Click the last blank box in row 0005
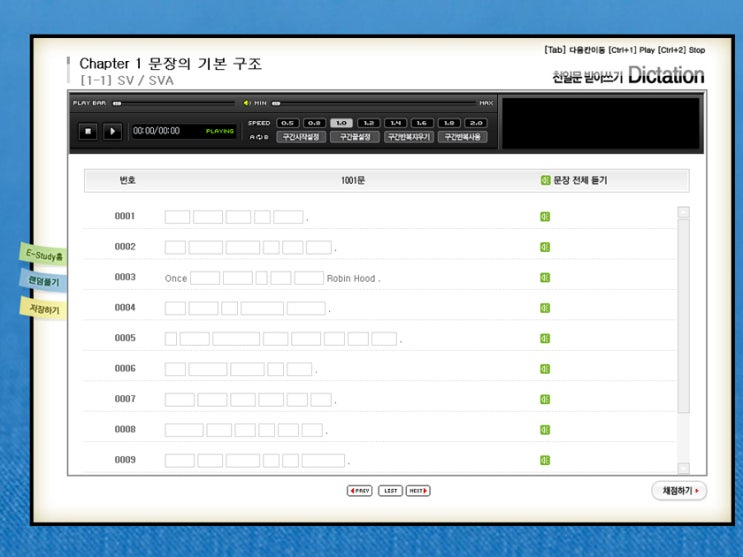743x557 pixels. [x=384, y=339]
